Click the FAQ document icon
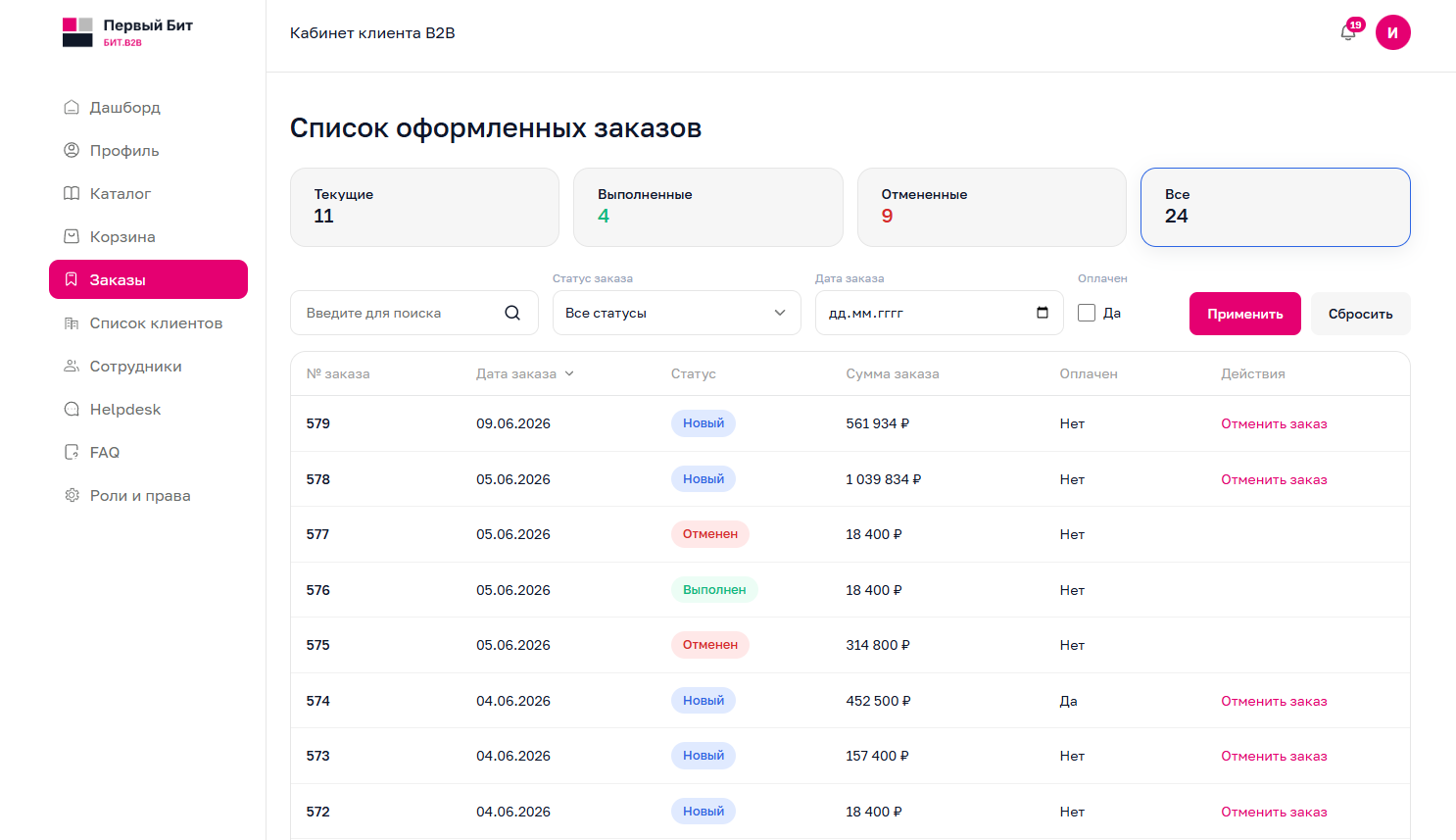Image resolution: width=1456 pixels, height=840 pixels. point(72,453)
